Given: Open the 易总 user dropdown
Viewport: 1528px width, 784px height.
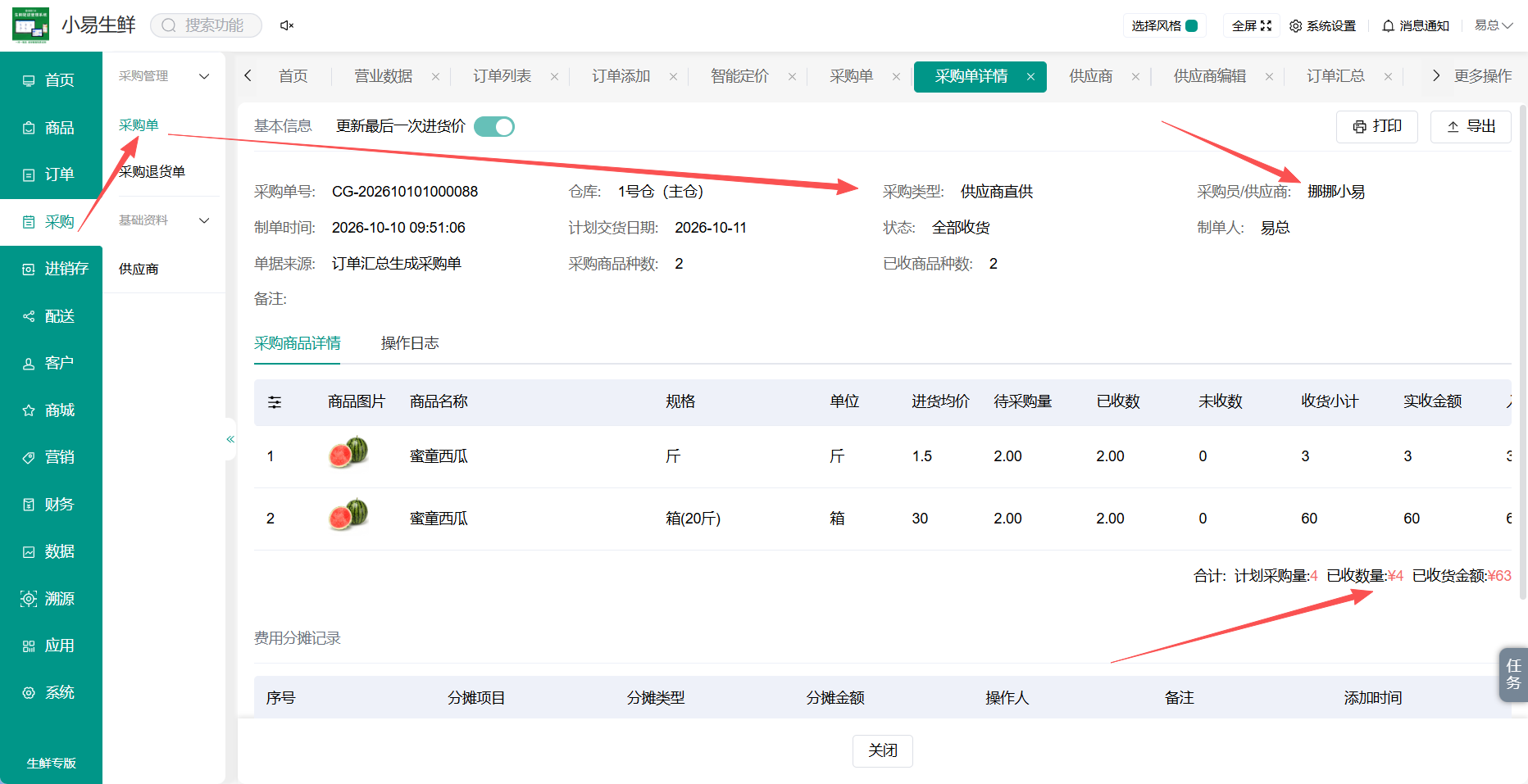Looking at the screenshot, I should click(1494, 25).
